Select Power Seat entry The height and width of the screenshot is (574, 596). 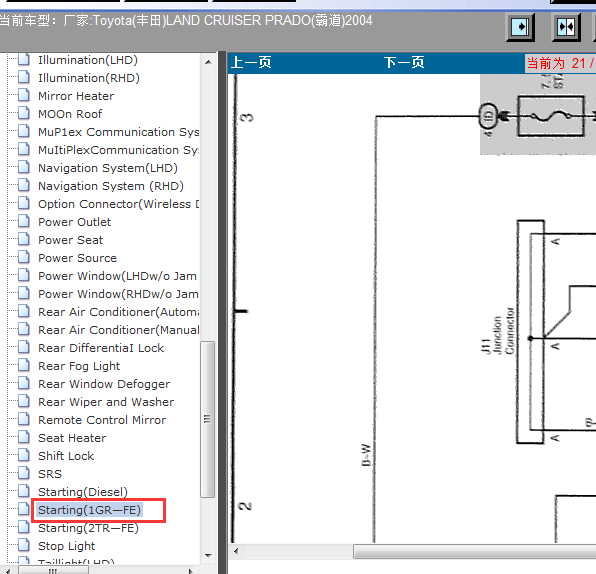71,240
